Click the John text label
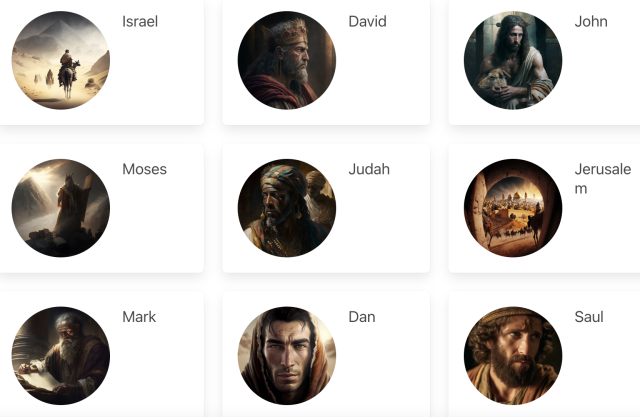Image resolution: width=640 pixels, height=417 pixels. (591, 22)
